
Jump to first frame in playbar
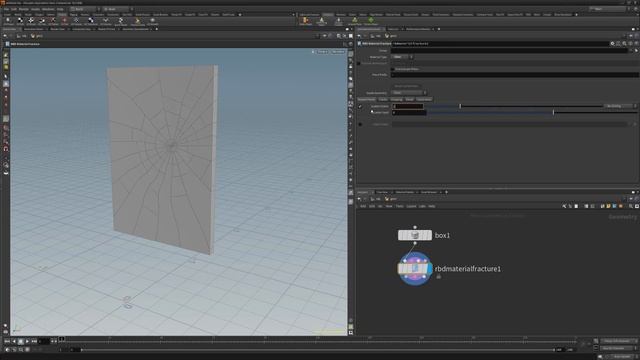pos(7,341)
